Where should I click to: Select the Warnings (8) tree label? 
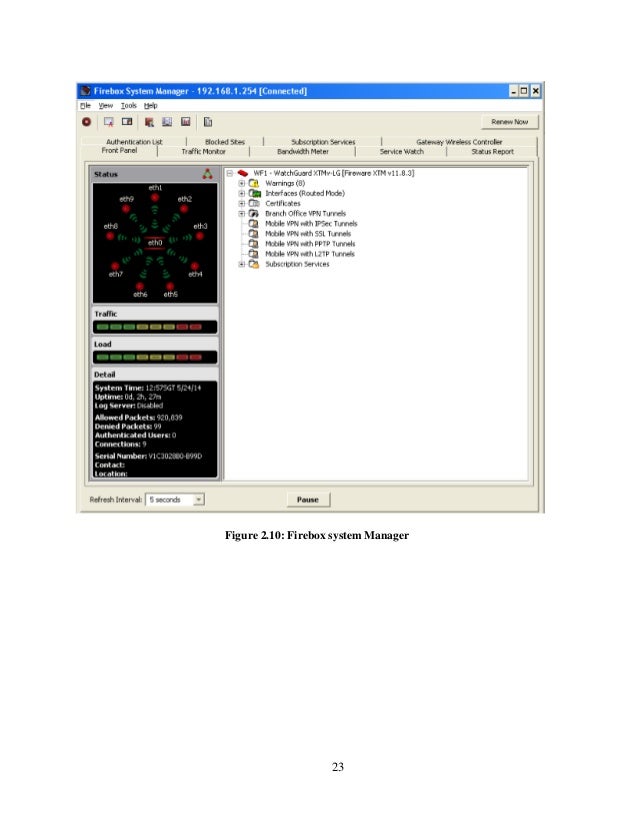[284, 183]
